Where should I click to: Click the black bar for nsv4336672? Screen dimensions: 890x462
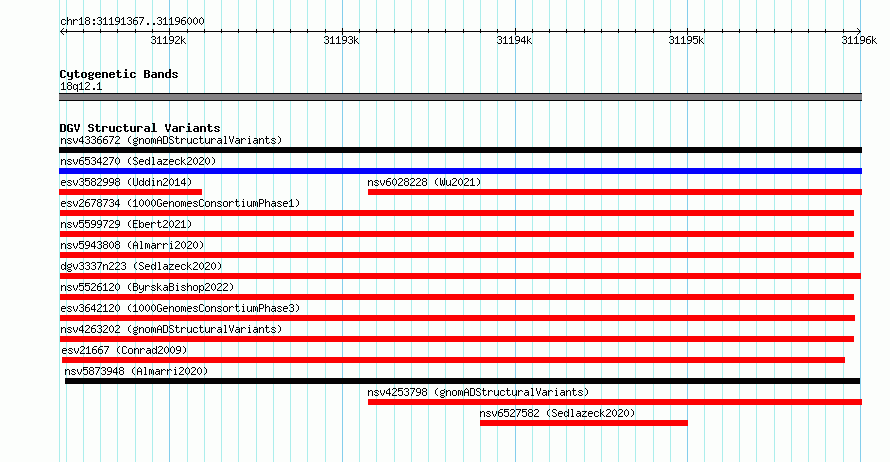pyautogui.click(x=460, y=150)
